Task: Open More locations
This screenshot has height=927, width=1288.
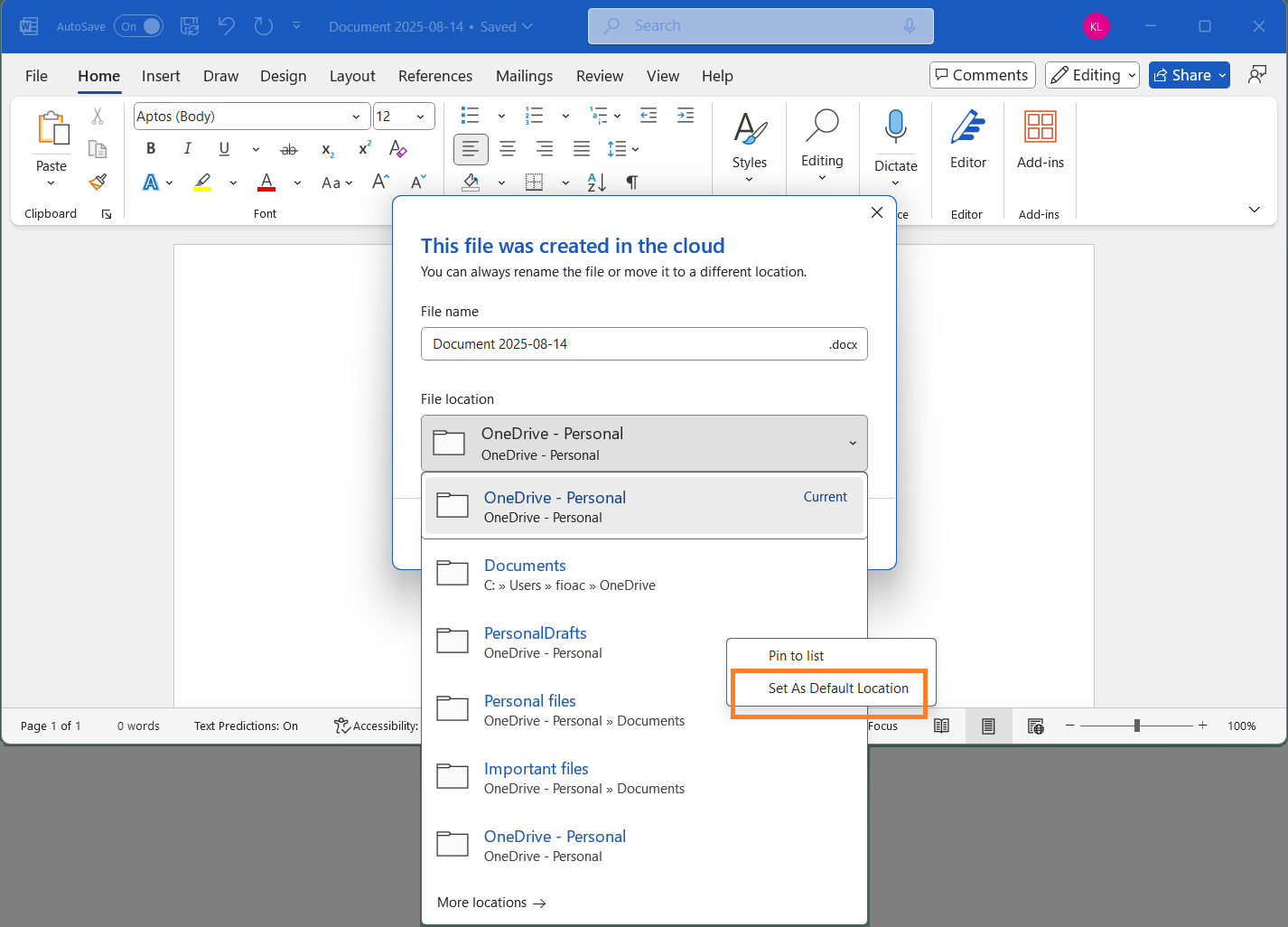Action: (x=490, y=902)
